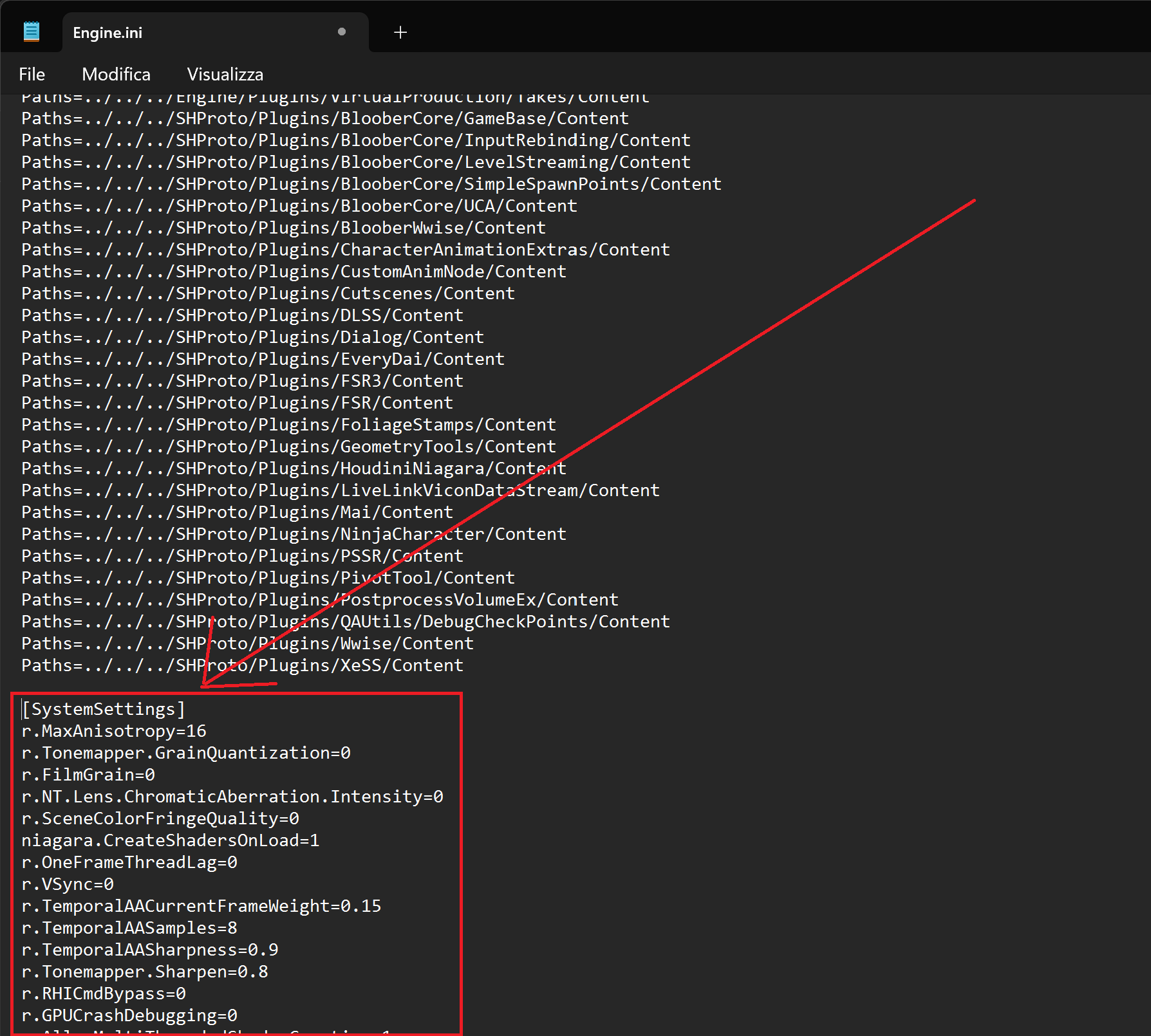Click the r.TemporalAACurrentFrameWeight=0.15 line
Image resolution: width=1151 pixels, height=1036 pixels.
pos(201,906)
